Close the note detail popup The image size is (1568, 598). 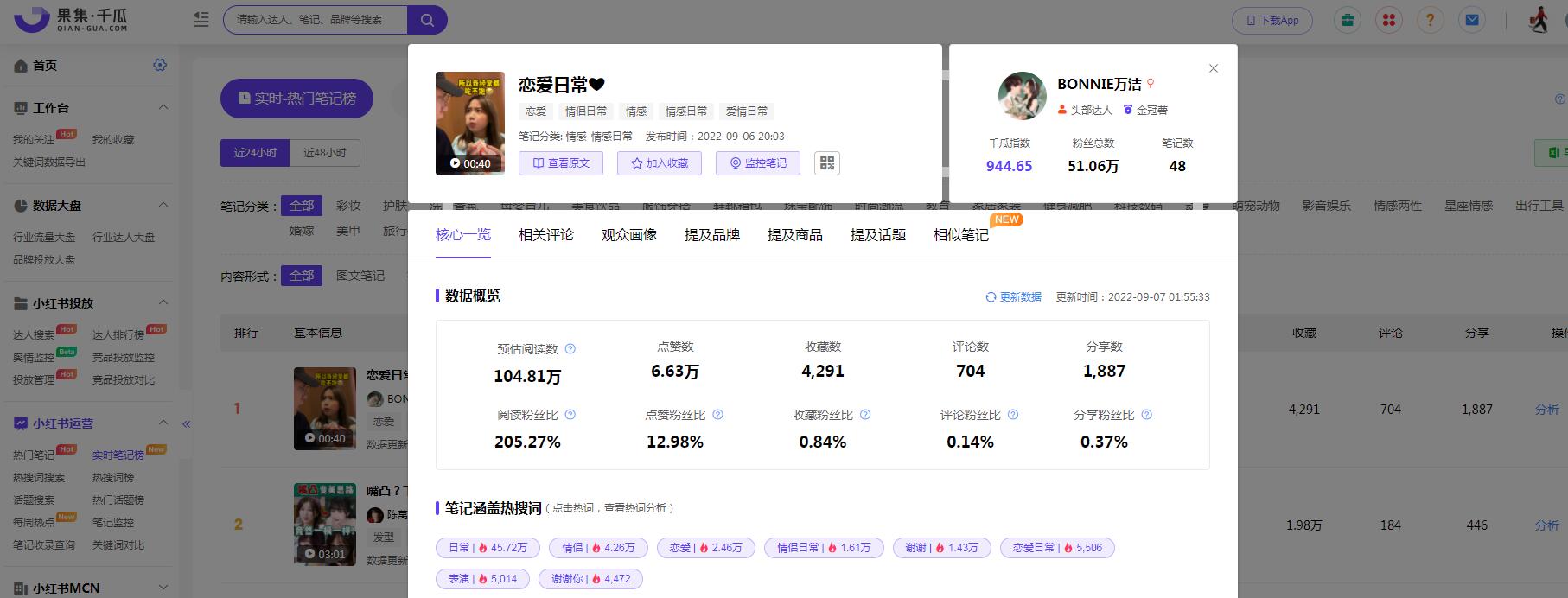coord(1214,68)
